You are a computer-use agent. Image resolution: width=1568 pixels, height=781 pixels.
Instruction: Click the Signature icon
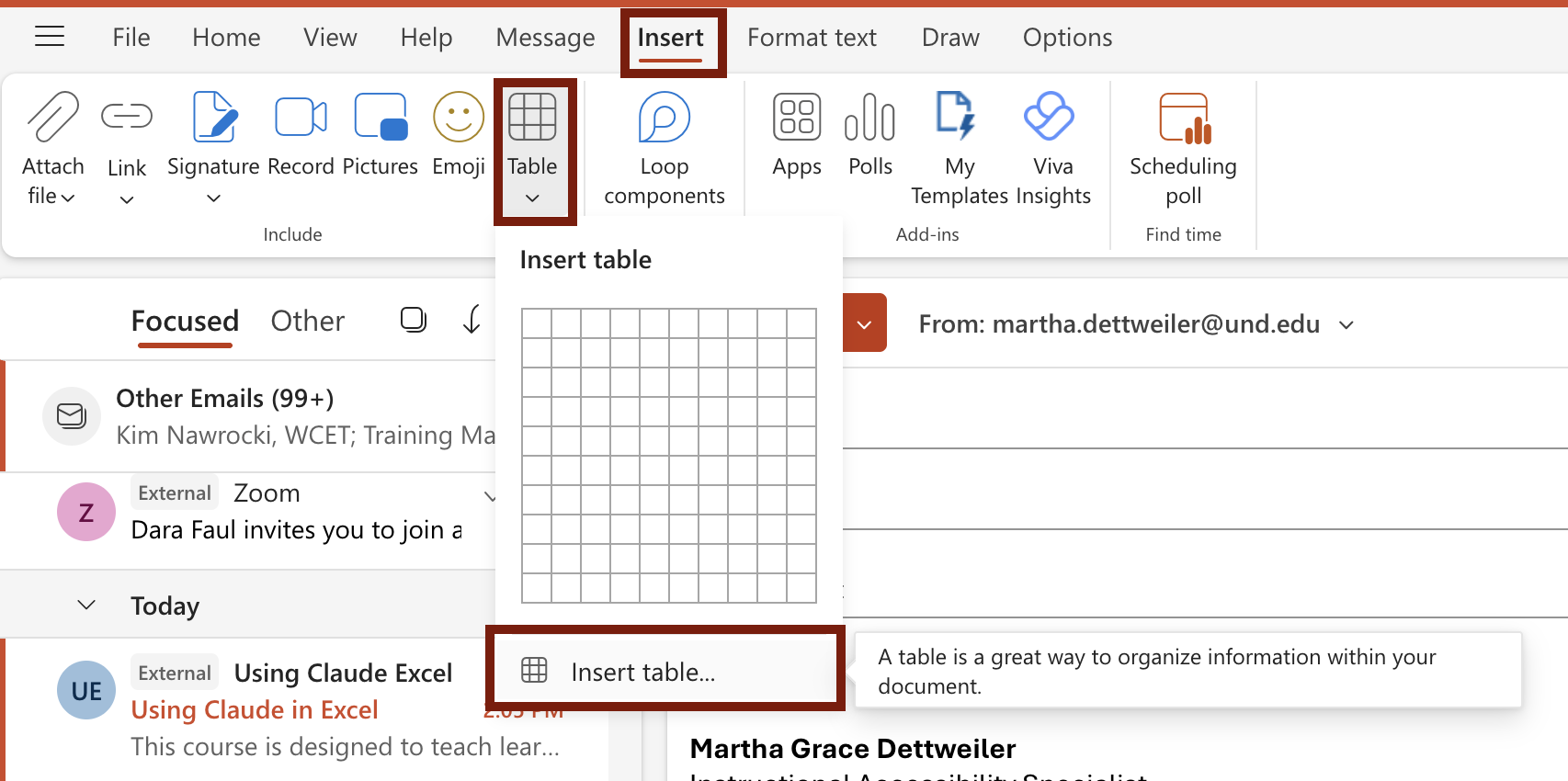(214, 117)
